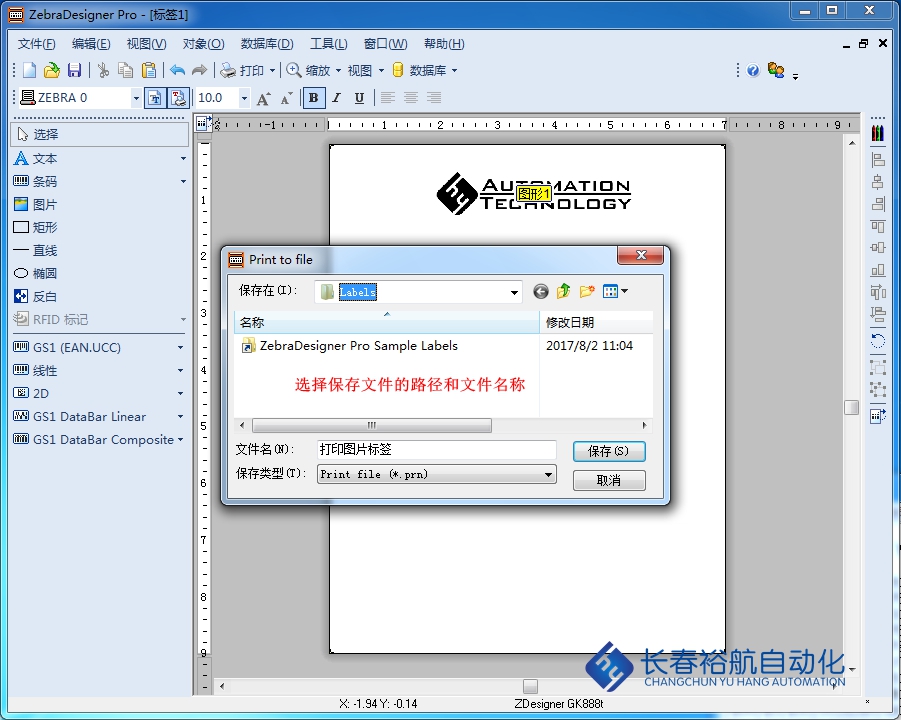Expand the GS1 DataBar Composite dropdown arrow
Image resolution: width=901 pixels, height=720 pixels.
[x=180, y=440]
